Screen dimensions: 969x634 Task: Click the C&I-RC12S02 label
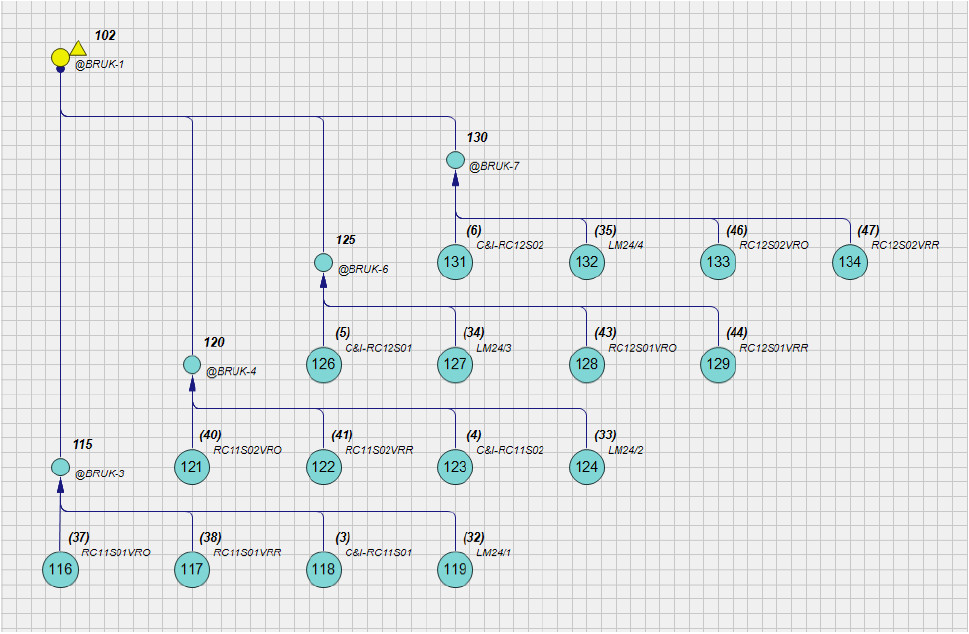click(x=509, y=245)
